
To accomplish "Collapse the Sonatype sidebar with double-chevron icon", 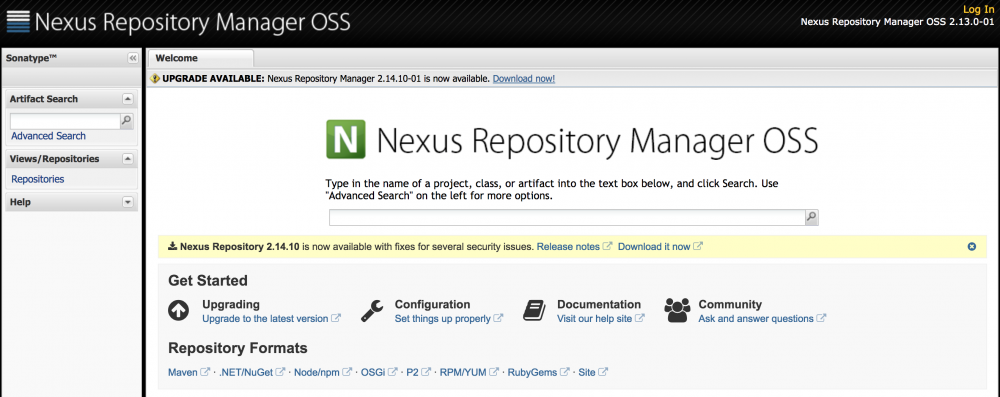I will click(133, 58).
